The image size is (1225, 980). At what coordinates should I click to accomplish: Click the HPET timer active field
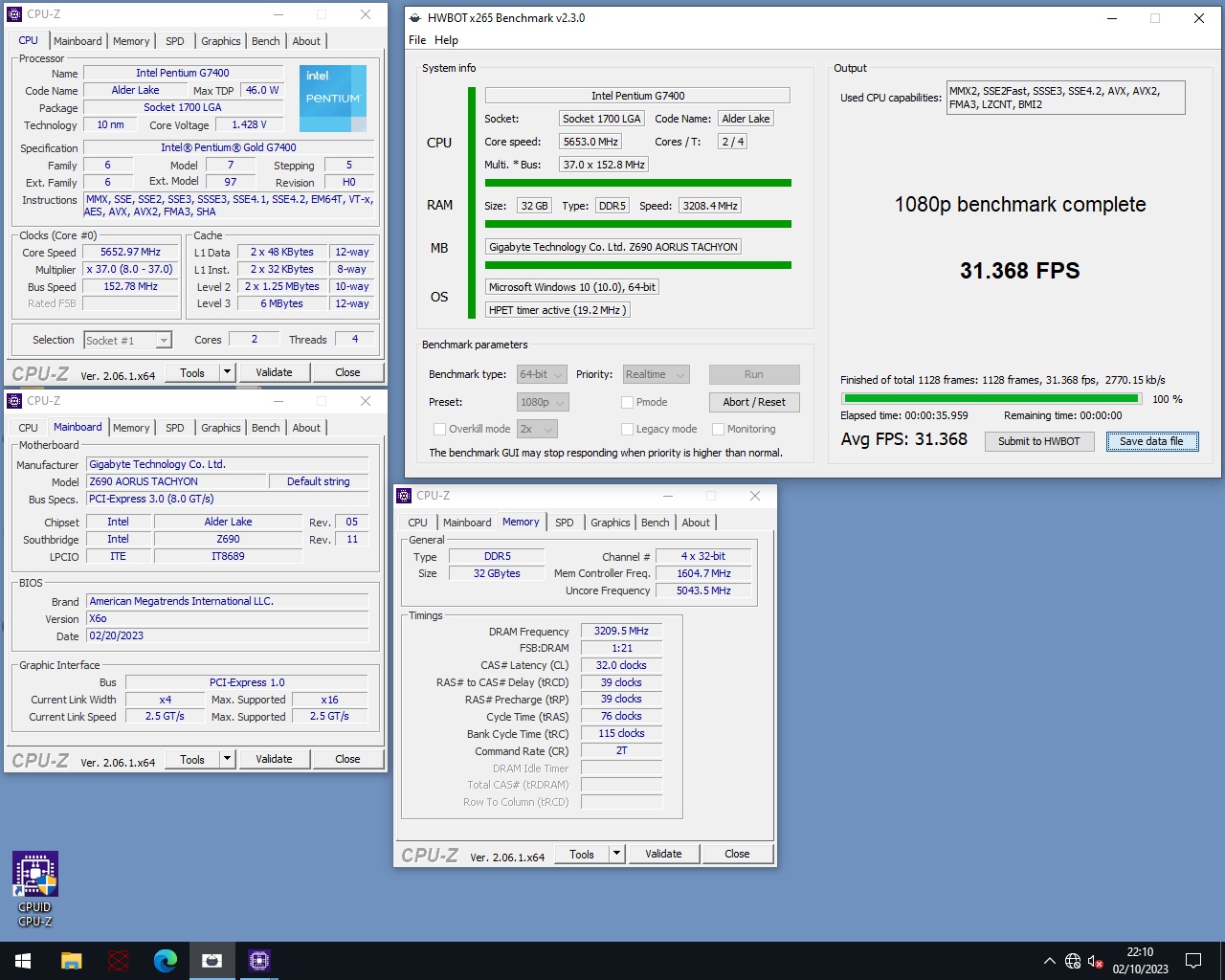[557, 310]
